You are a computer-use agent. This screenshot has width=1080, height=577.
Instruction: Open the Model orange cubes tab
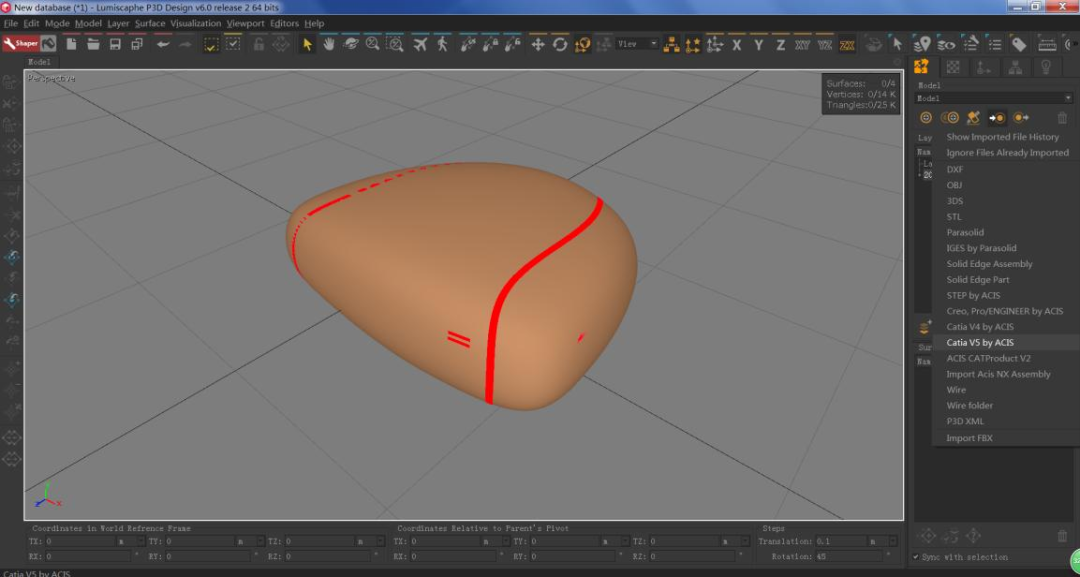tap(922, 67)
